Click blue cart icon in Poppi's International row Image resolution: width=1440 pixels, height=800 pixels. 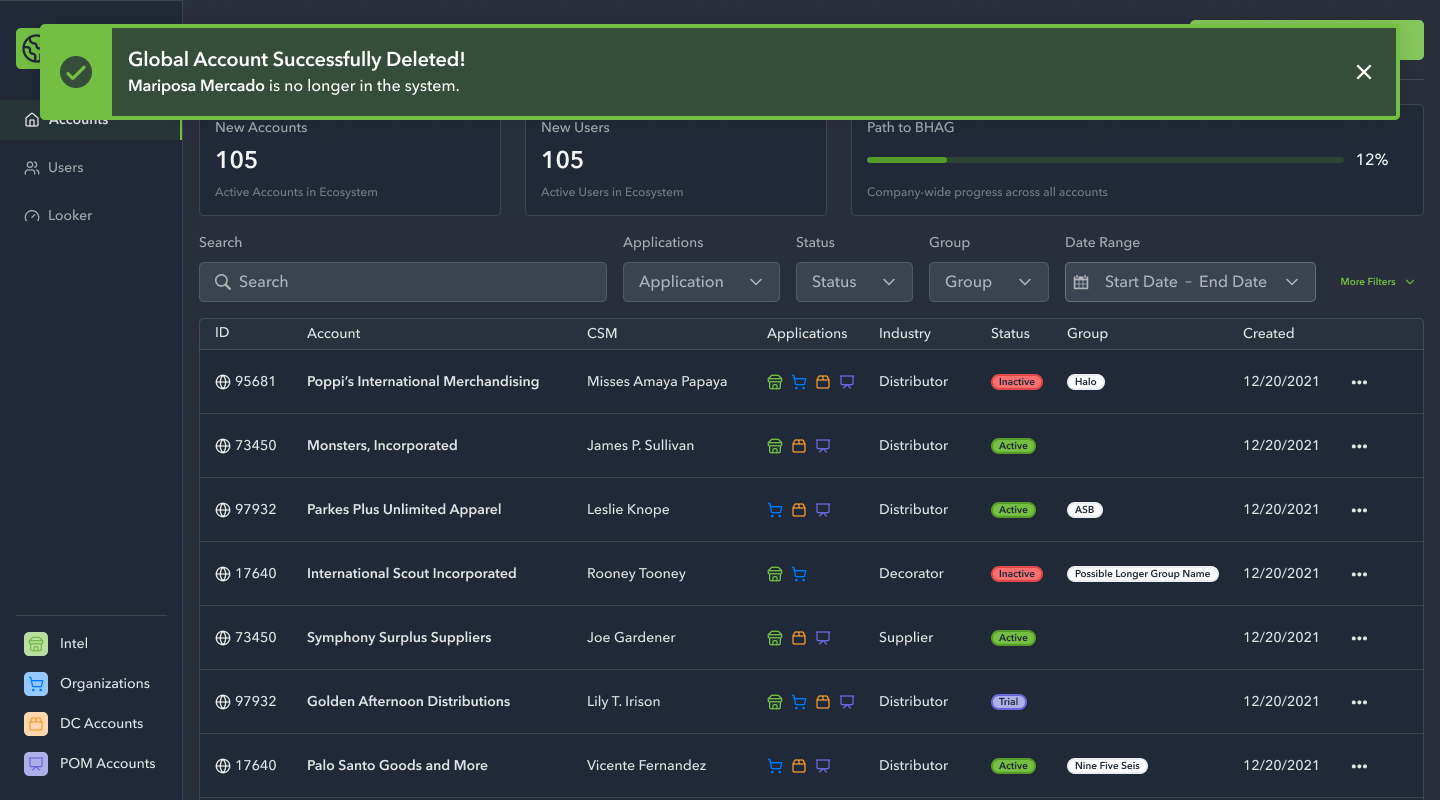799,382
